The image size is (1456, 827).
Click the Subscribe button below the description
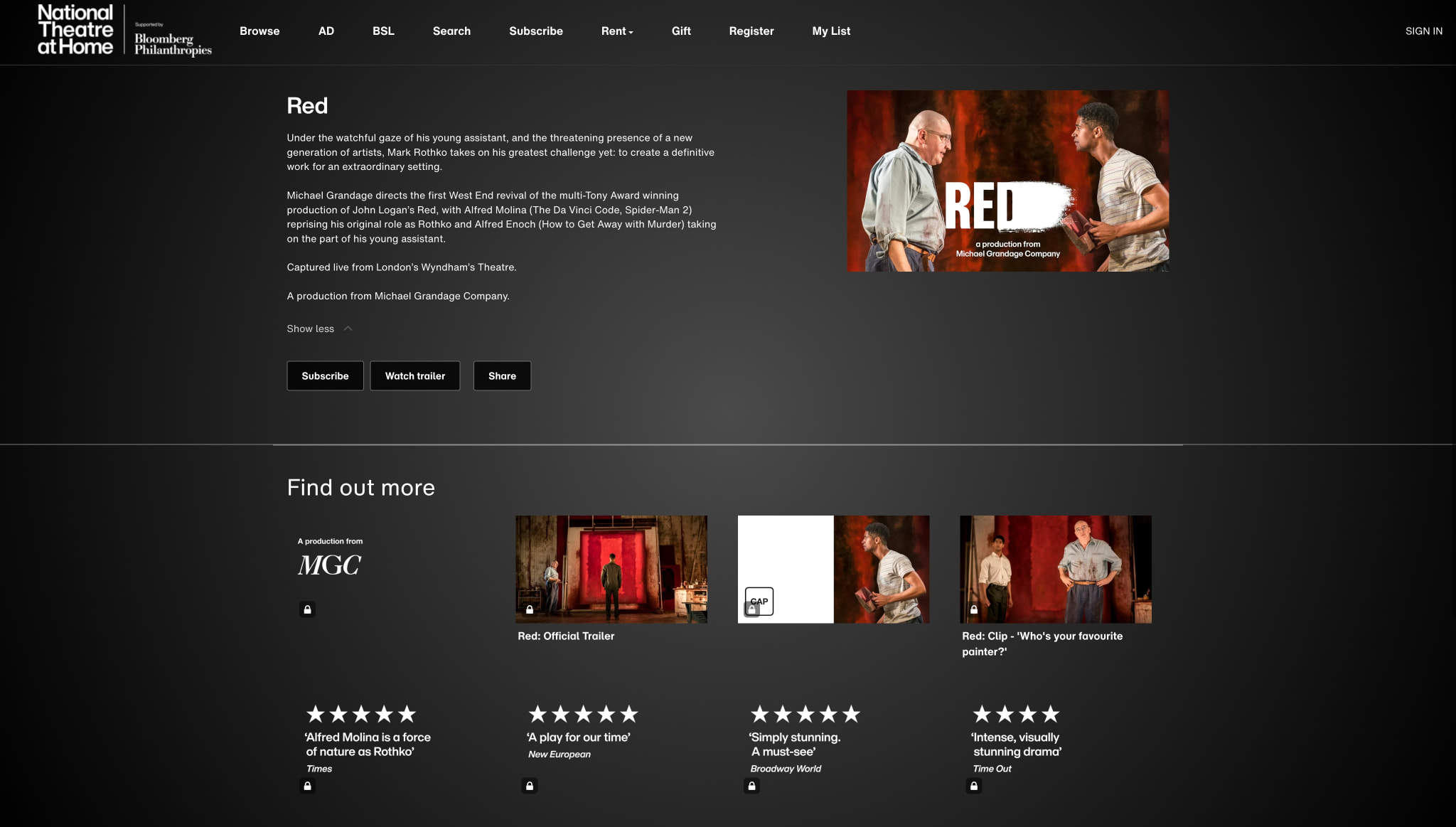pyautogui.click(x=325, y=375)
